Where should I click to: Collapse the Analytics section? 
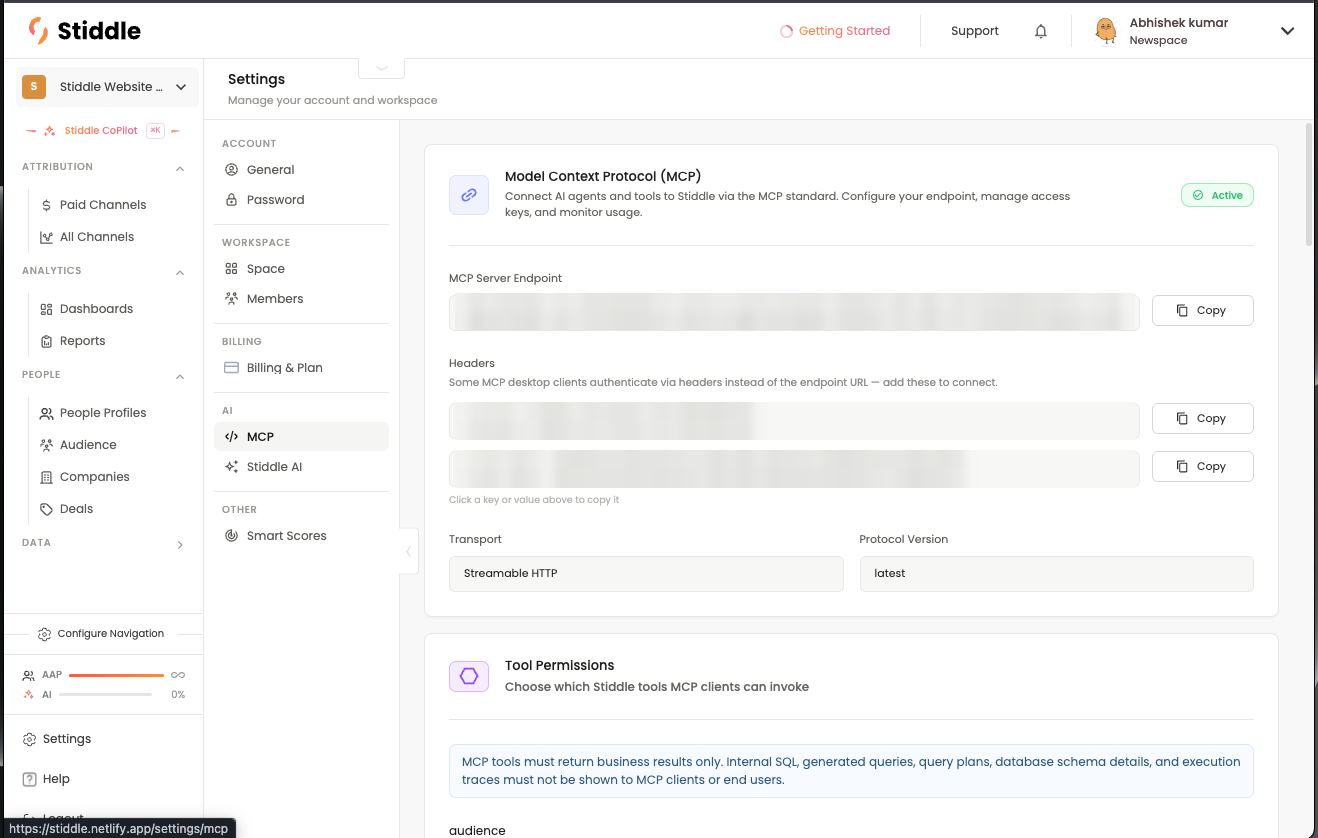(x=180, y=272)
